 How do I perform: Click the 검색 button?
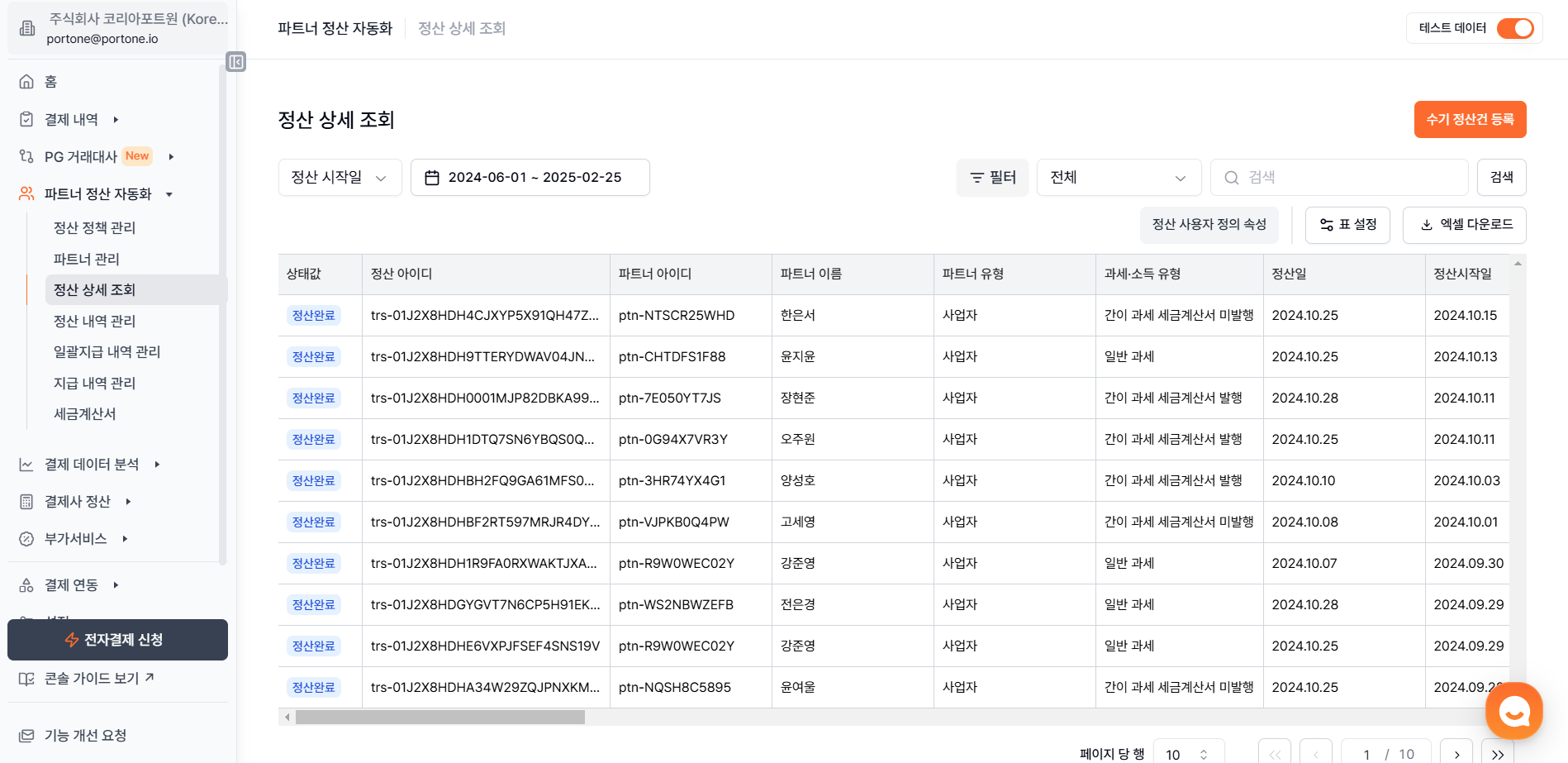click(x=1501, y=177)
